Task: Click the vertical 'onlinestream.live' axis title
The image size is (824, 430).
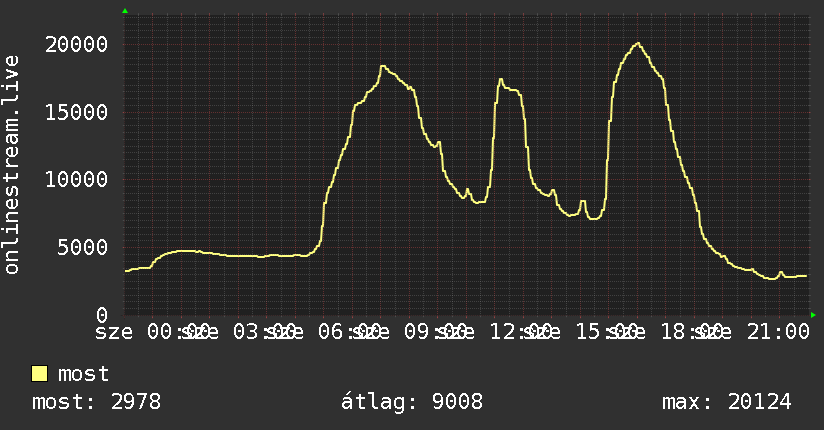Action: [x=11, y=165]
